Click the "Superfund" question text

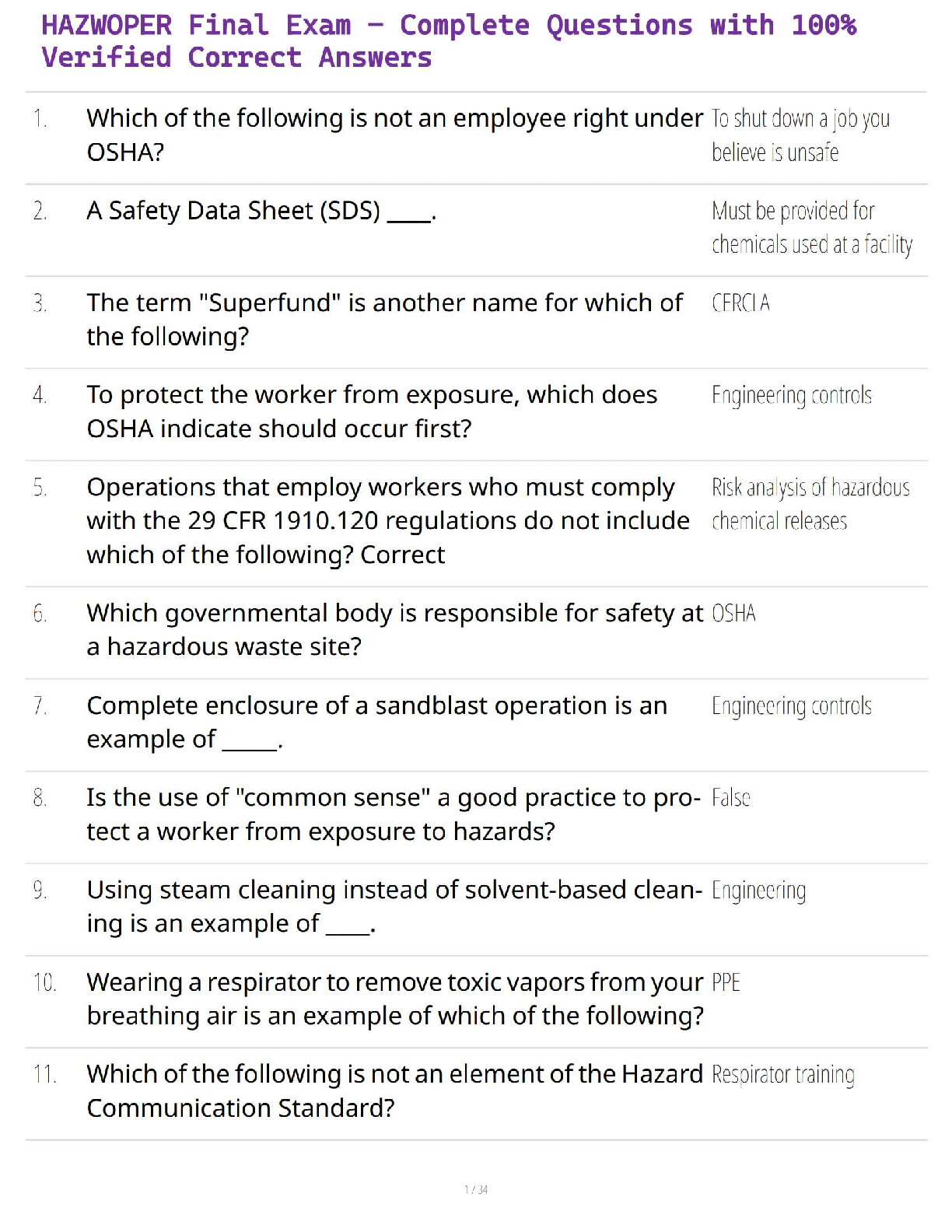(384, 319)
